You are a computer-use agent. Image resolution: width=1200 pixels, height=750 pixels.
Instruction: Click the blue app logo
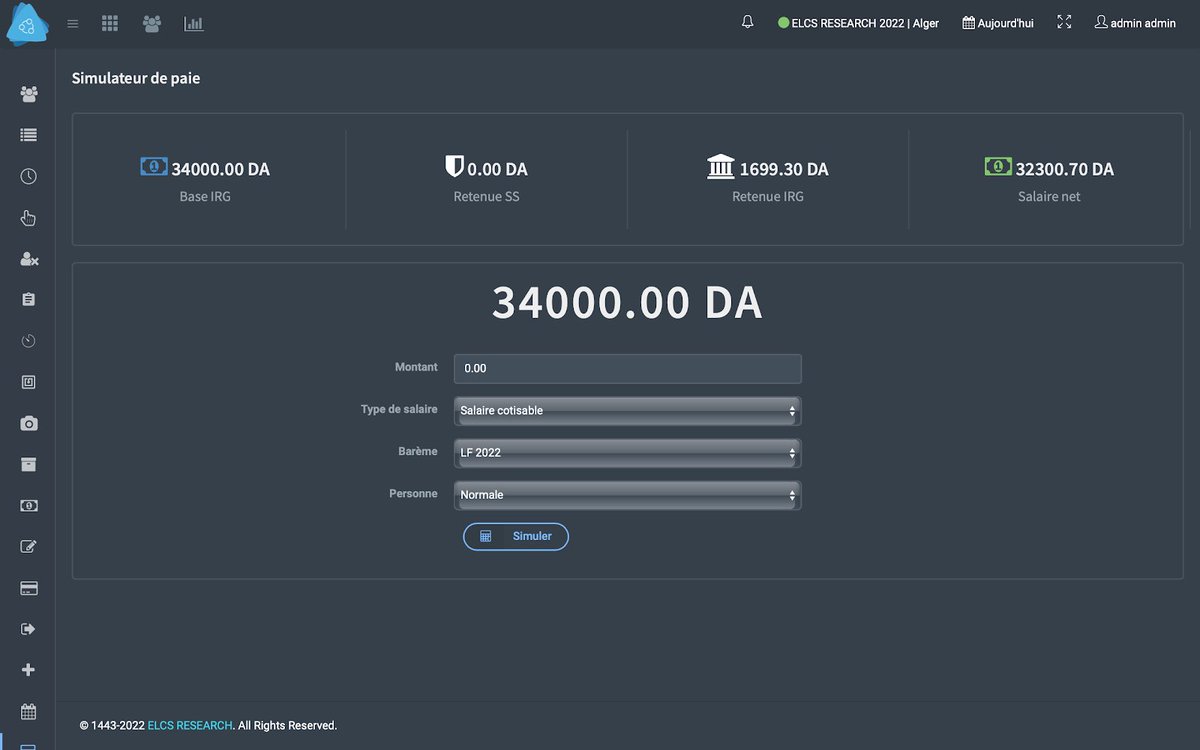tap(27, 24)
